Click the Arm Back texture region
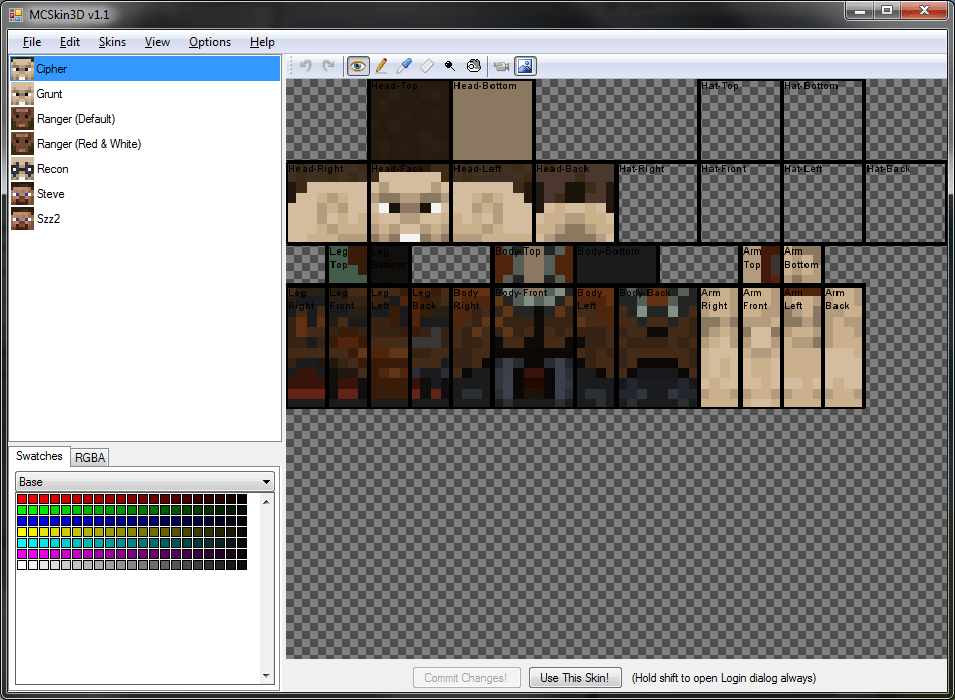 click(x=844, y=347)
